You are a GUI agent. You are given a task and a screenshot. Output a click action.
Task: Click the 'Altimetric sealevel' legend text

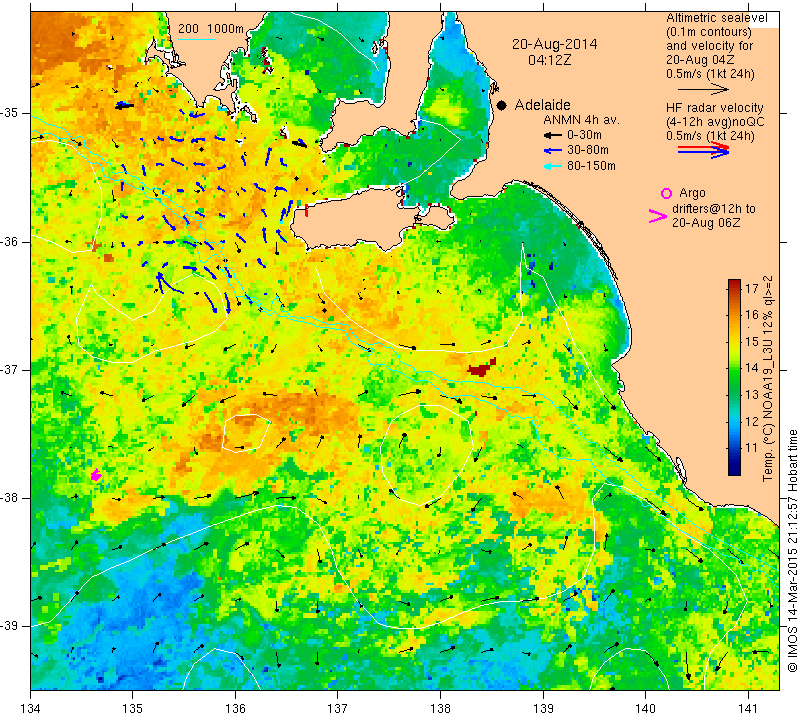(716, 18)
